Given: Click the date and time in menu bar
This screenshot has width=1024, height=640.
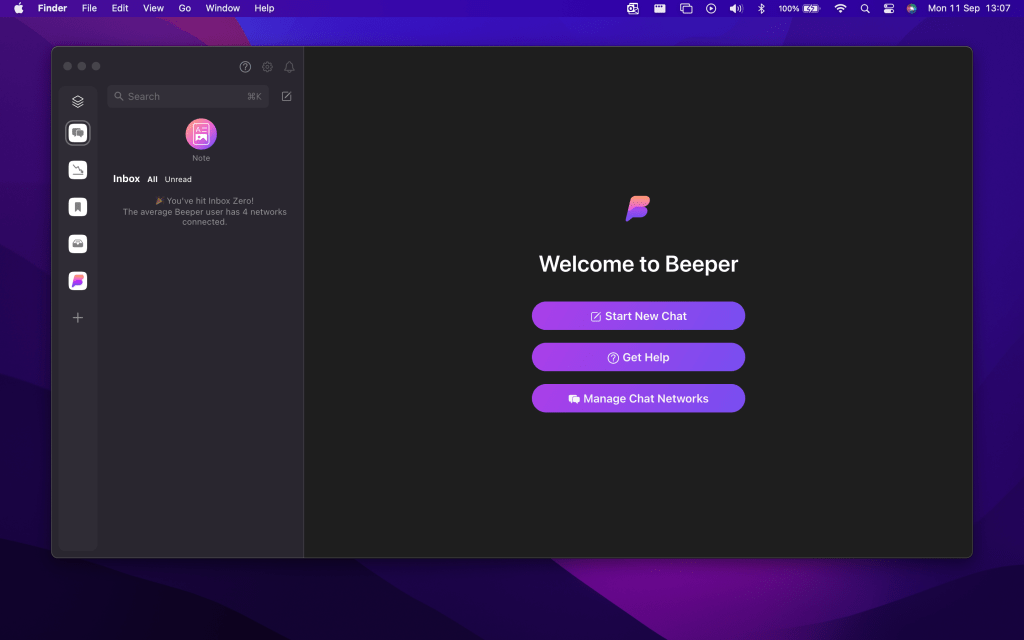Looking at the screenshot, I should (x=969, y=8).
